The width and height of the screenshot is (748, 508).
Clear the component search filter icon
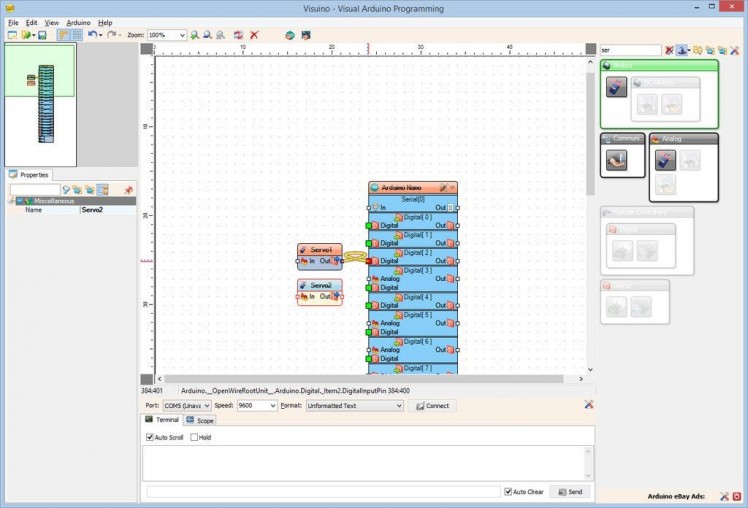tap(669, 49)
